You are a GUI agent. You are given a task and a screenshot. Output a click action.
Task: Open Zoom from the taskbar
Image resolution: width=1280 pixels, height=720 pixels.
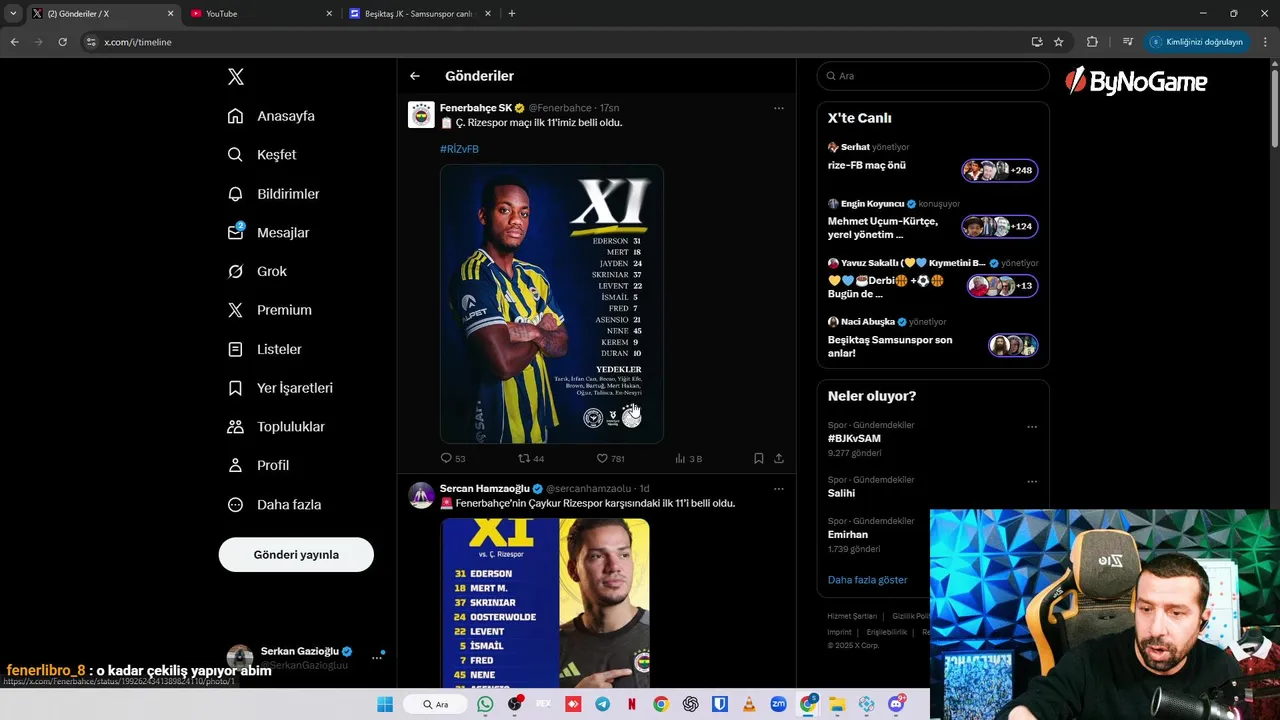pyautogui.click(x=778, y=704)
